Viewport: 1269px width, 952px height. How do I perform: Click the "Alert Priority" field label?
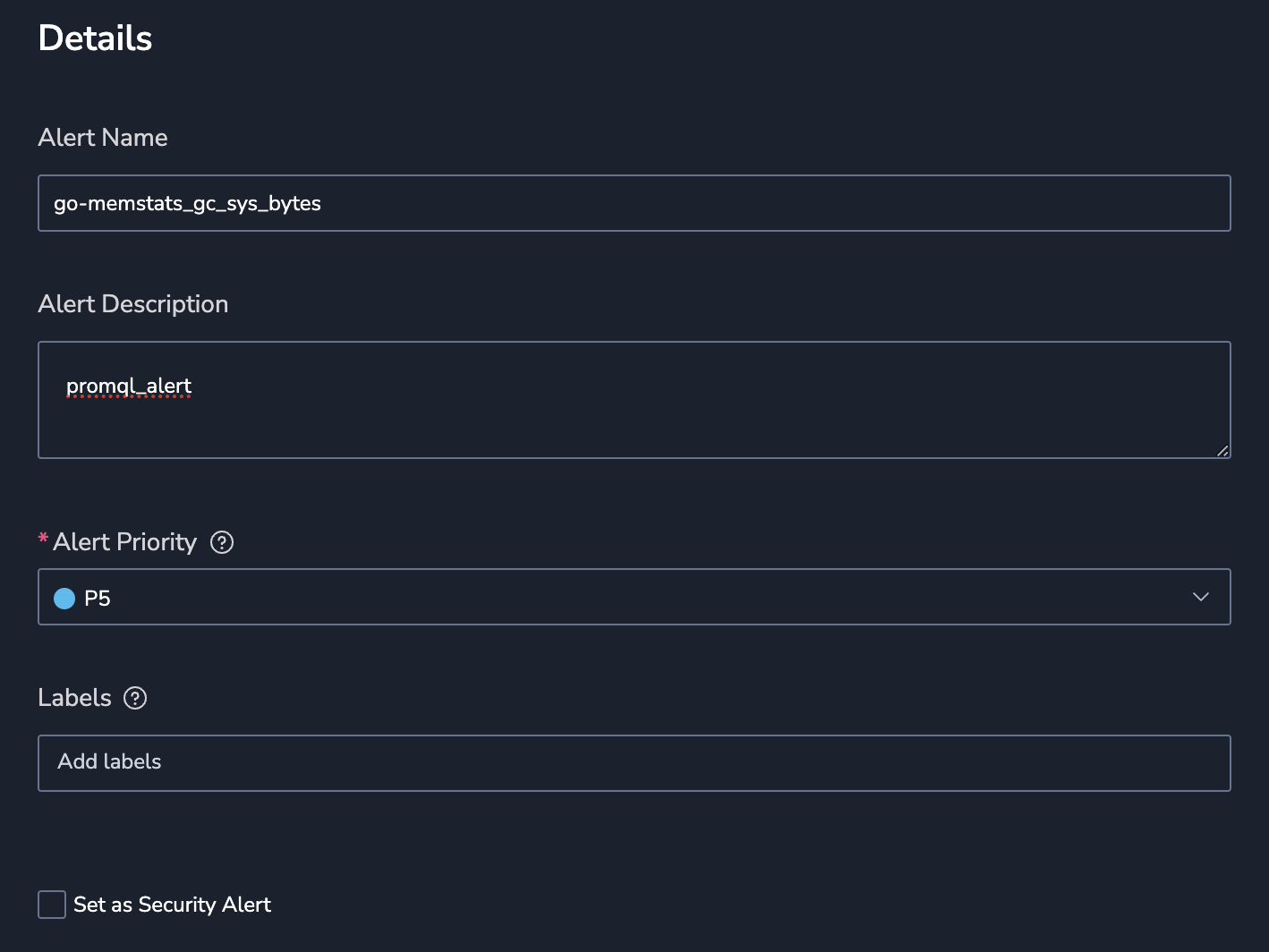(x=124, y=542)
